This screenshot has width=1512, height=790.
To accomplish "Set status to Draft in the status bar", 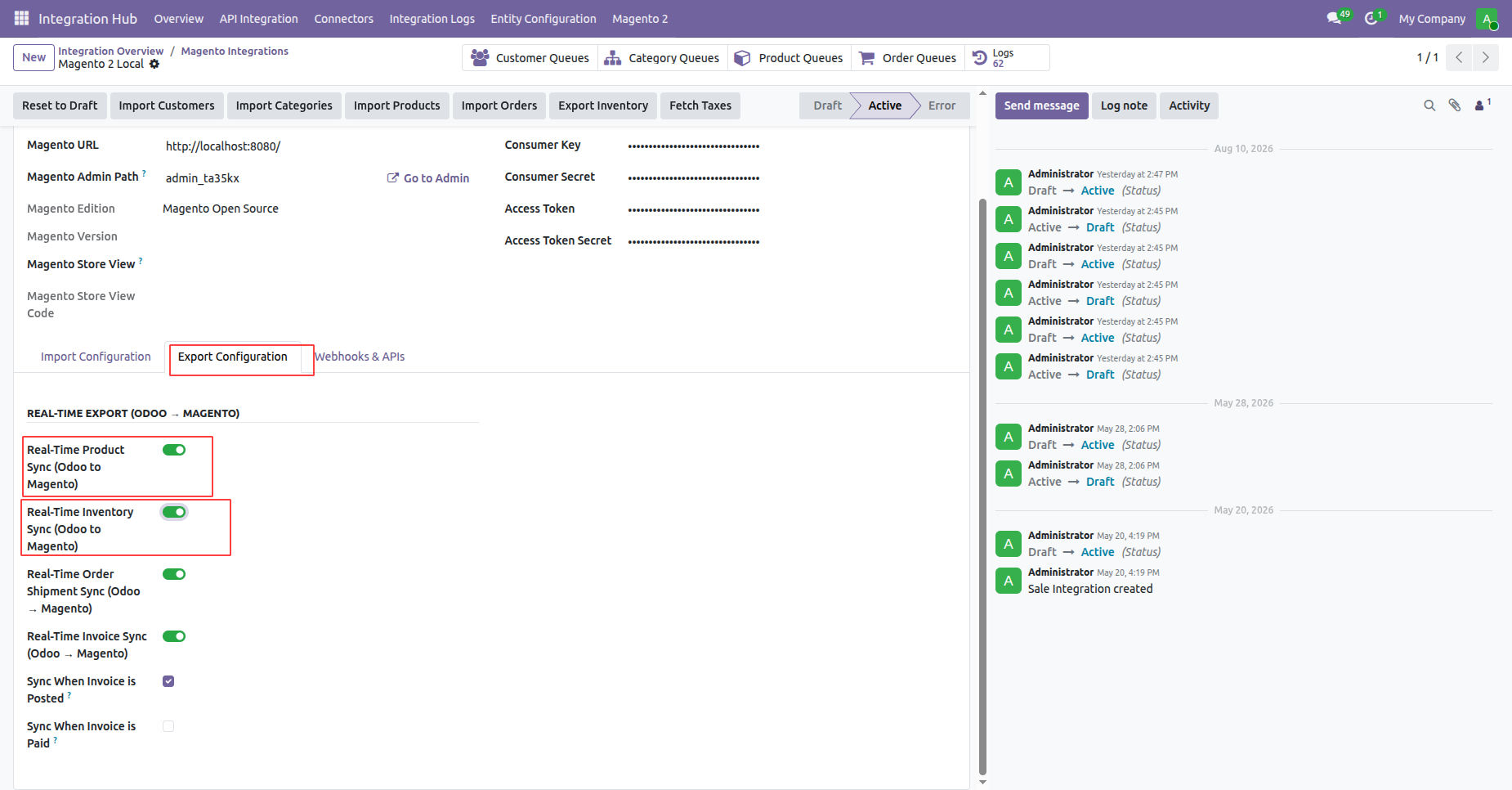I will (x=827, y=105).
